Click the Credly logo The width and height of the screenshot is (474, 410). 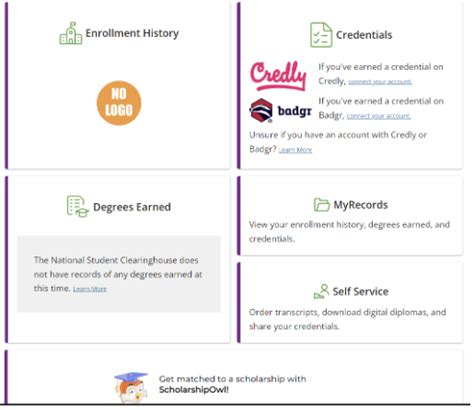coord(278,76)
